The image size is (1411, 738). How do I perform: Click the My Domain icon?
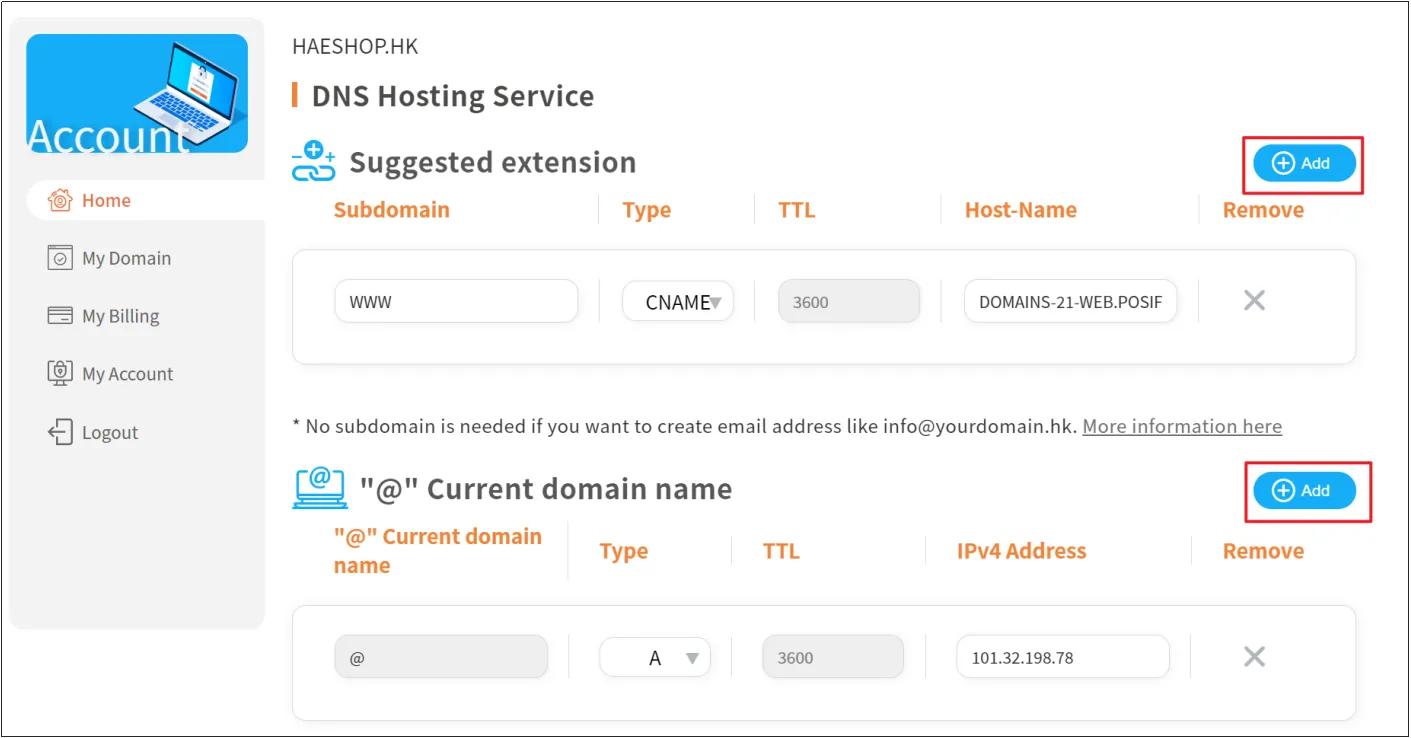[60, 258]
